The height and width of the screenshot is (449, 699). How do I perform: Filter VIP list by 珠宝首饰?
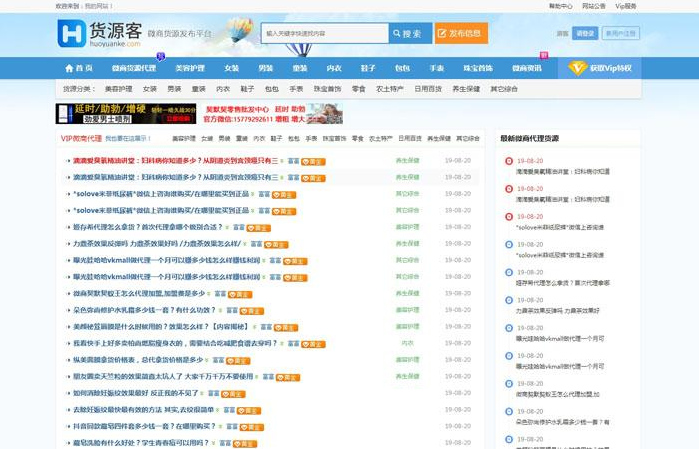(x=334, y=139)
